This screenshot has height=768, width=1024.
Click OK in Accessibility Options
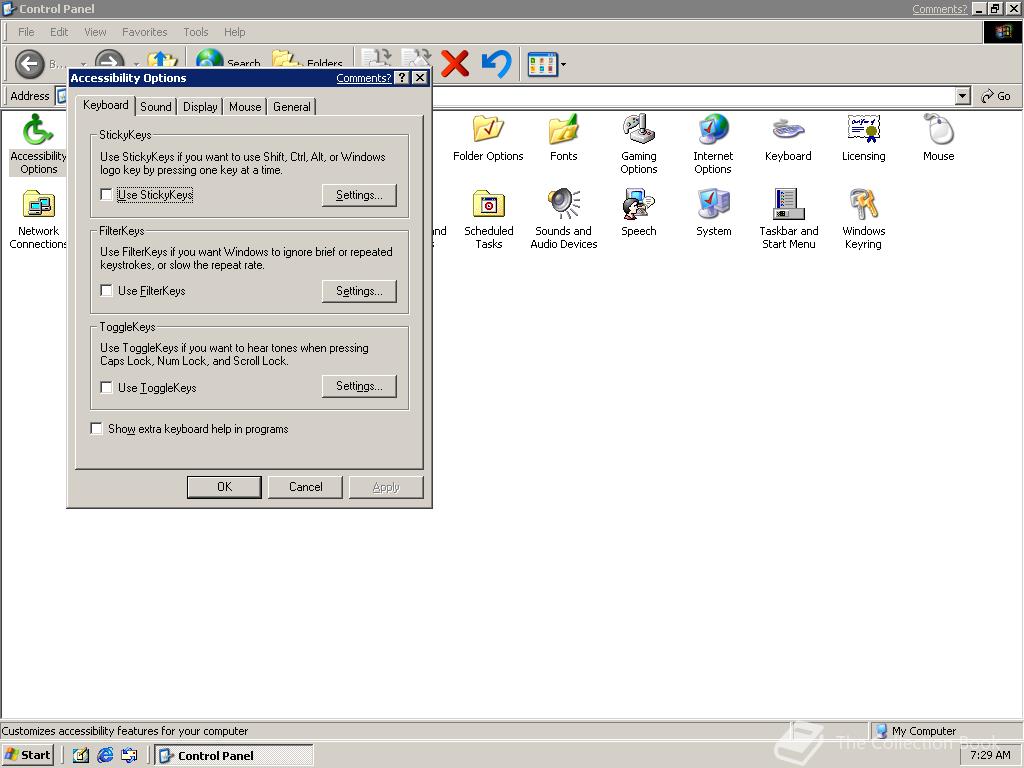[224, 487]
